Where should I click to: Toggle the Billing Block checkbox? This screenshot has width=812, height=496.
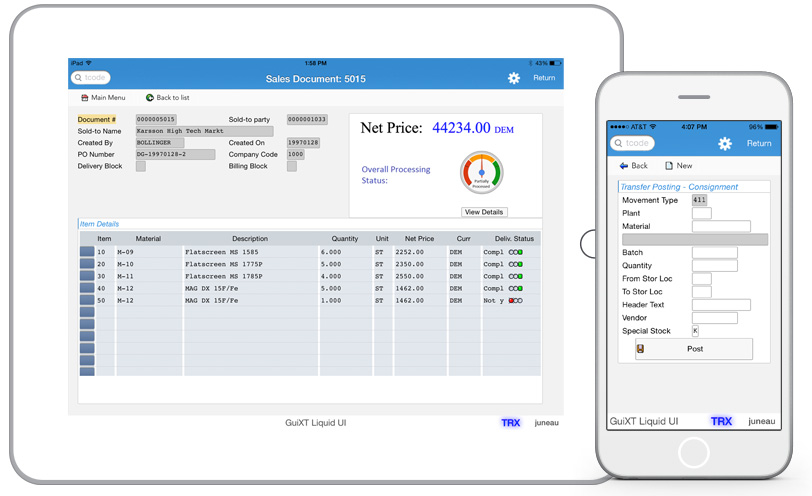tap(292, 167)
